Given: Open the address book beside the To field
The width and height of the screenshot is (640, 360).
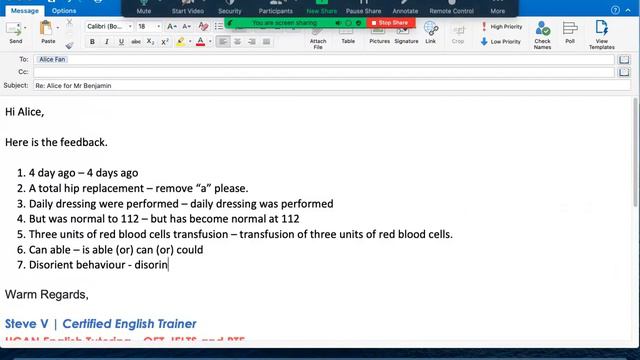Looking at the screenshot, I should tap(624, 60).
